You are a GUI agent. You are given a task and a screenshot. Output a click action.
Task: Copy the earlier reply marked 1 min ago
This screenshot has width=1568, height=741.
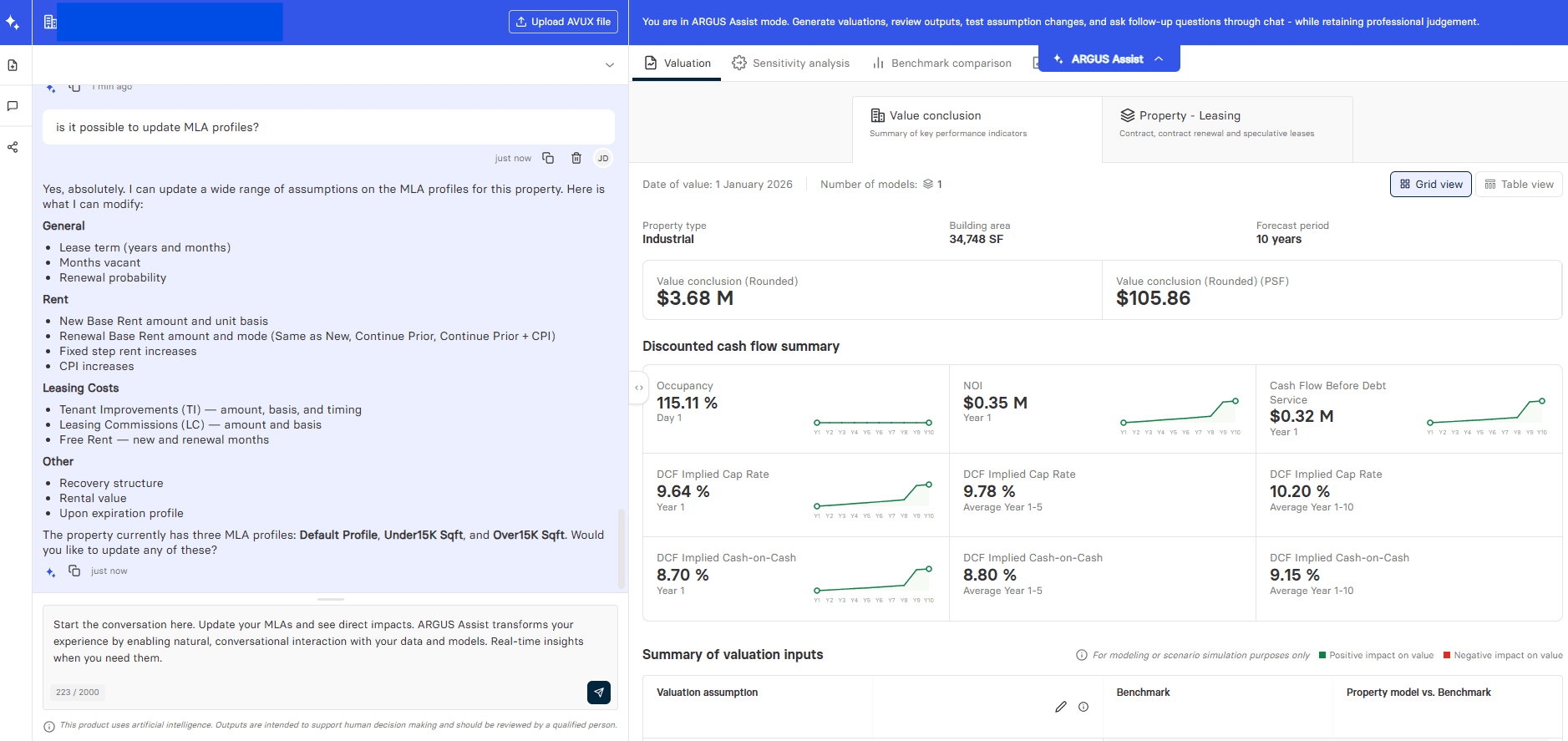coord(74,87)
